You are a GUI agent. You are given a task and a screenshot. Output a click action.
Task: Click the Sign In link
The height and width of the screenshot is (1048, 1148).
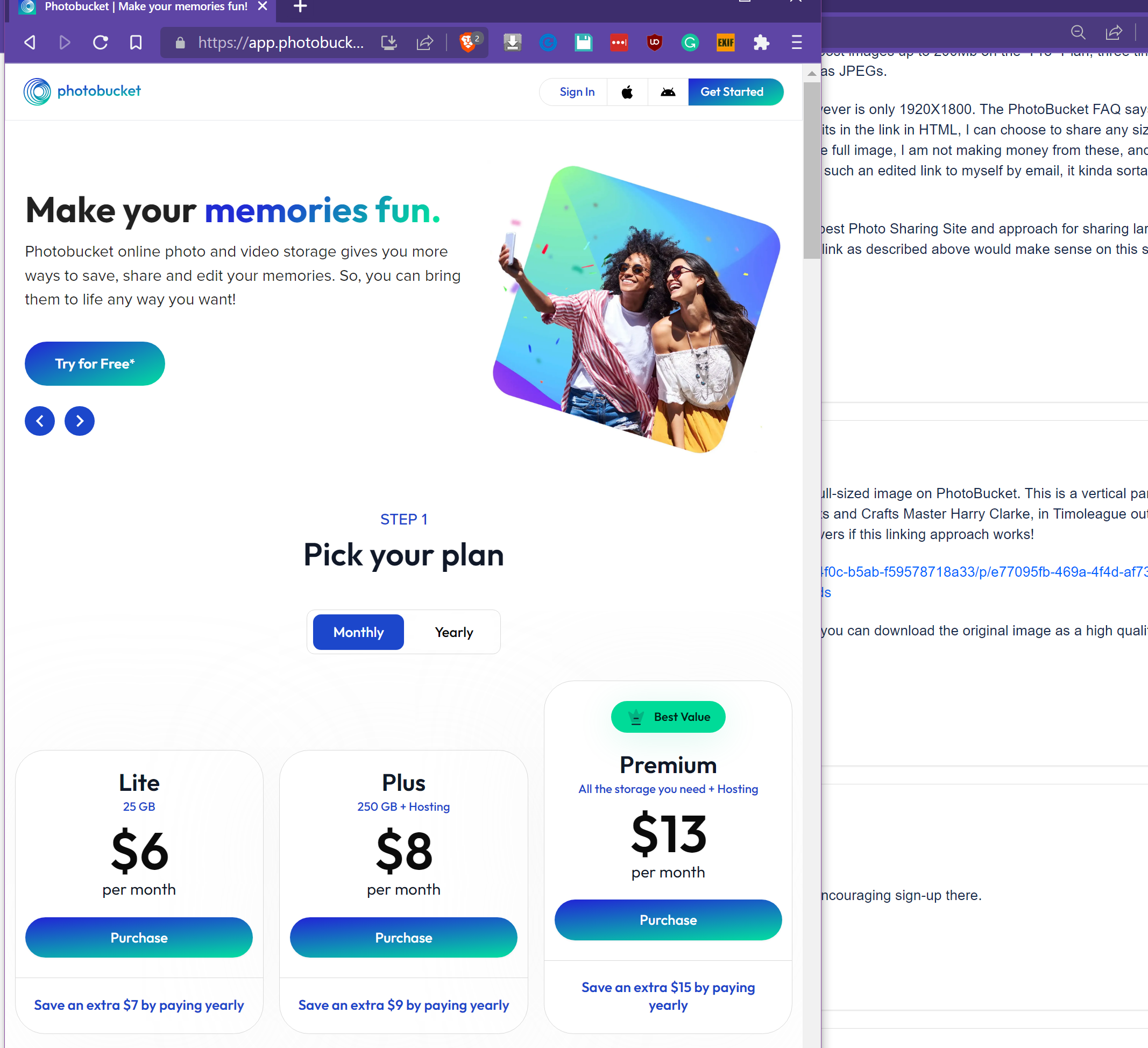577,91
